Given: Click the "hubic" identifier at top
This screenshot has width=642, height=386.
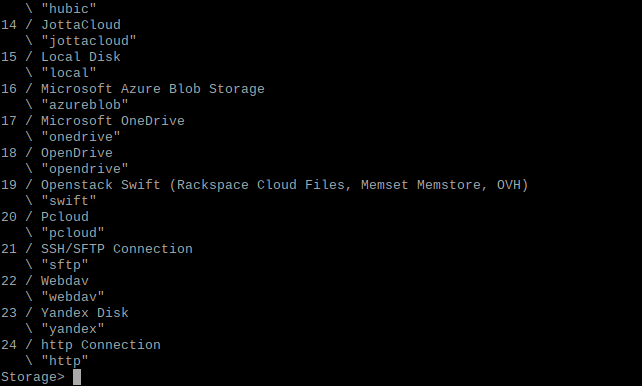Looking at the screenshot, I should pos(69,9).
